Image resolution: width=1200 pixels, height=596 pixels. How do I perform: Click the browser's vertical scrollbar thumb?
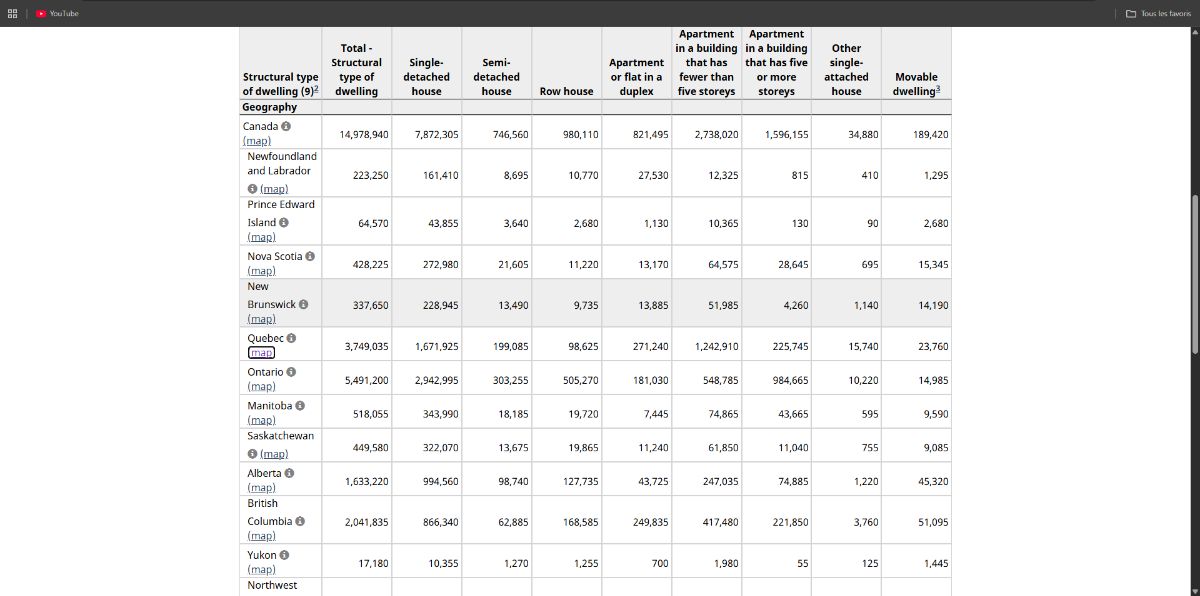pos(1194,273)
